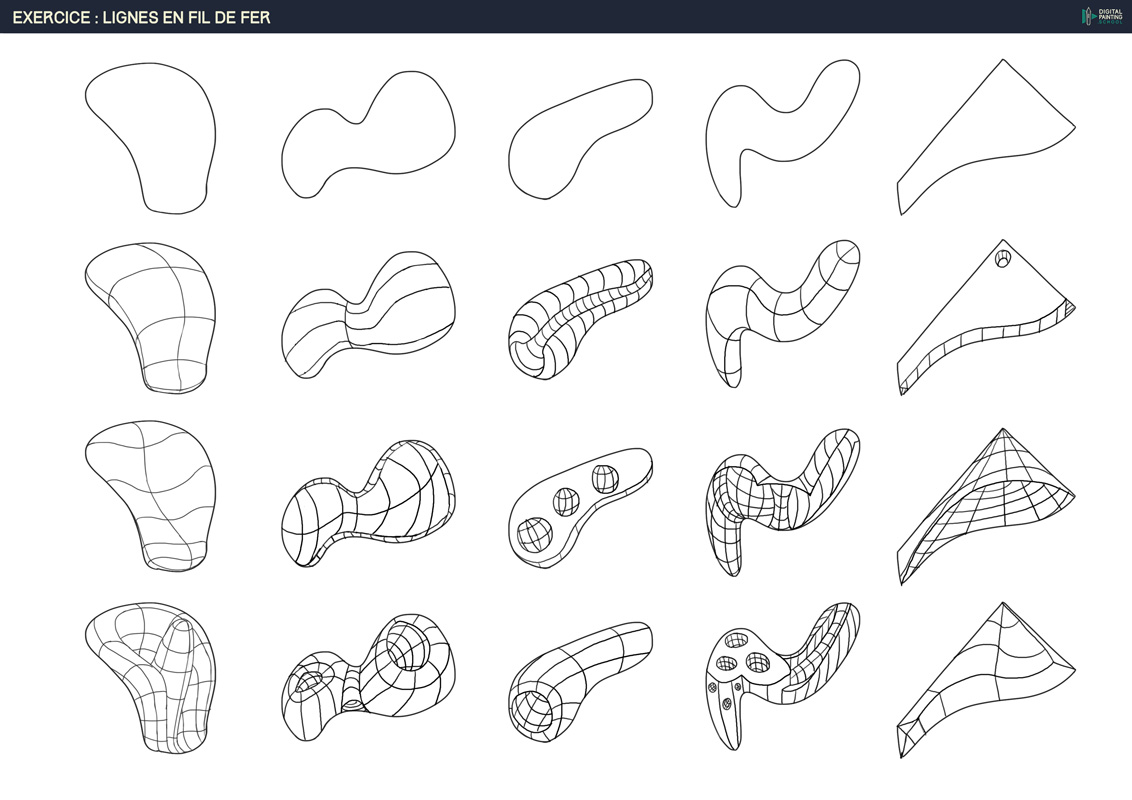Select the curled horn-like ribbed tube
This screenshot has width=1132, height=800.
[x=580, y=318]
